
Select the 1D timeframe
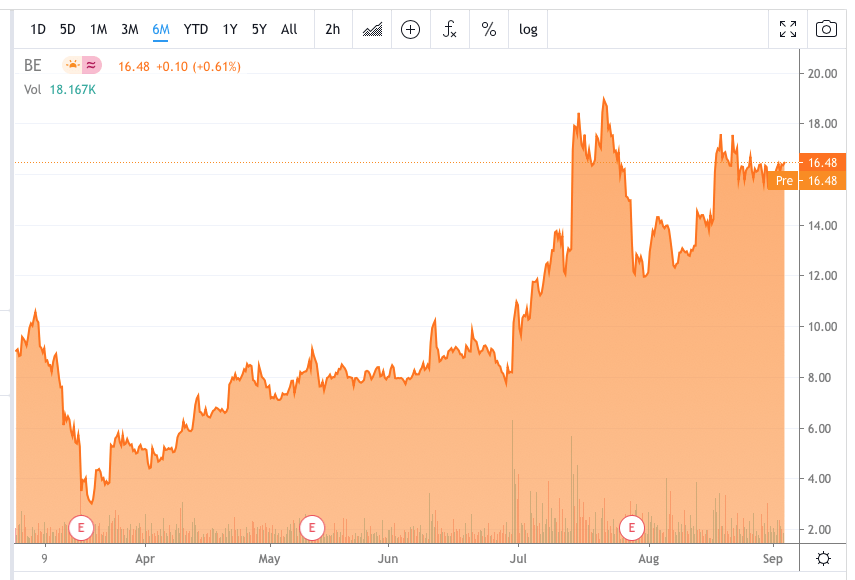pyautogui.click(x=38, y=29)
